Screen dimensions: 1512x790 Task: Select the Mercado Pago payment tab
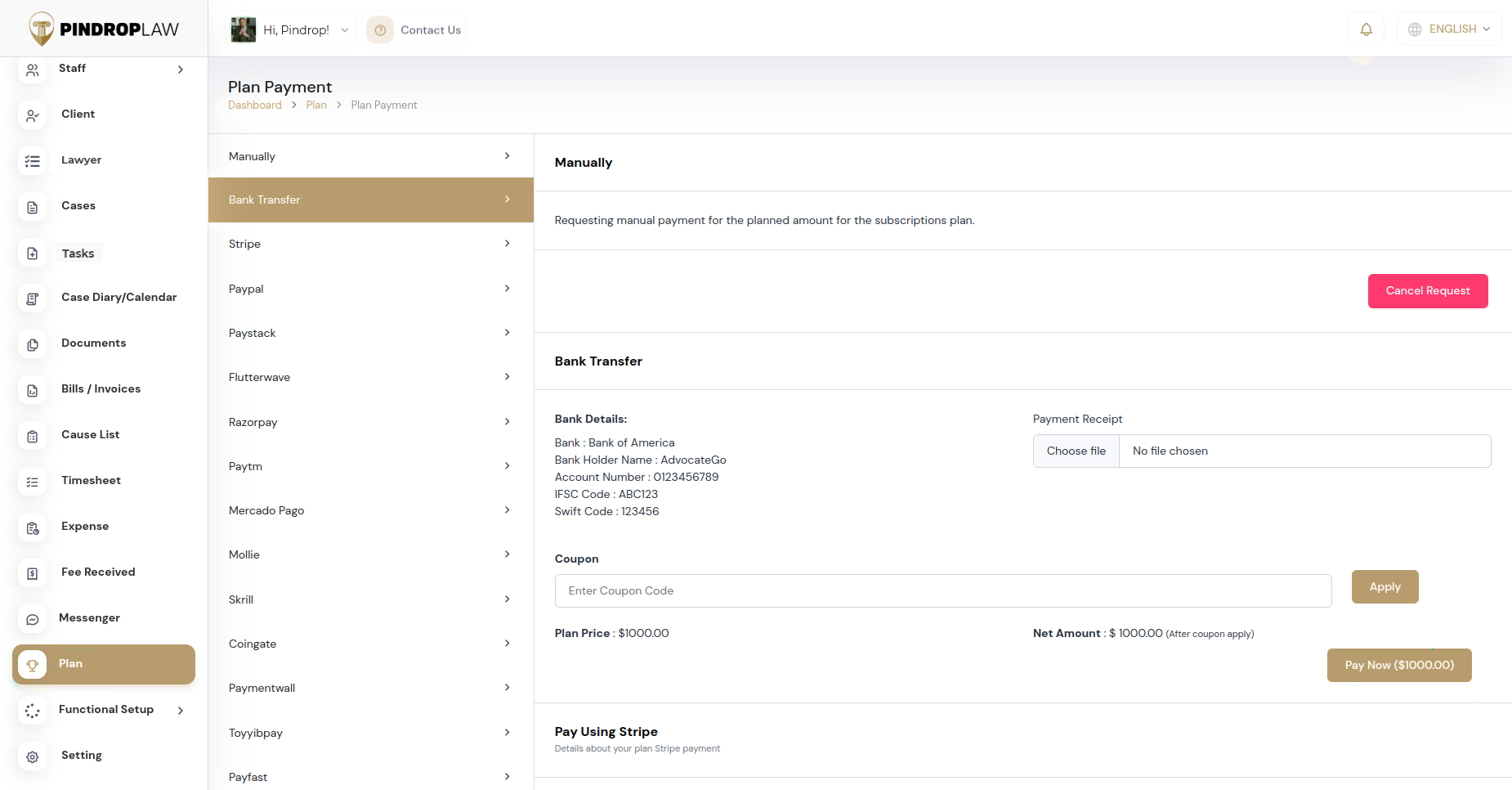pos(371,510)
